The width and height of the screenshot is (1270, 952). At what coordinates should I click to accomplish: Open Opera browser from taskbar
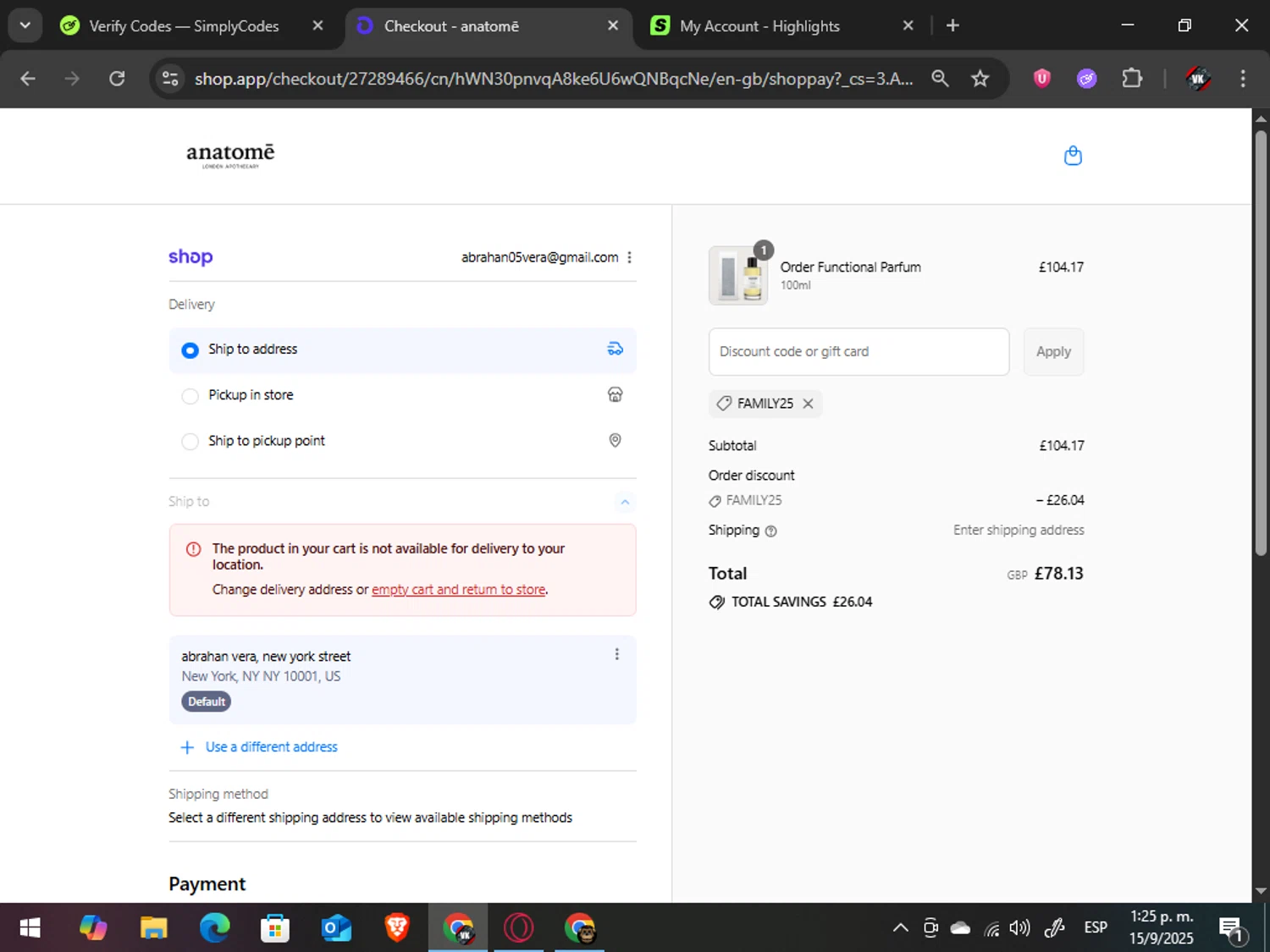[x=518, y=928]
